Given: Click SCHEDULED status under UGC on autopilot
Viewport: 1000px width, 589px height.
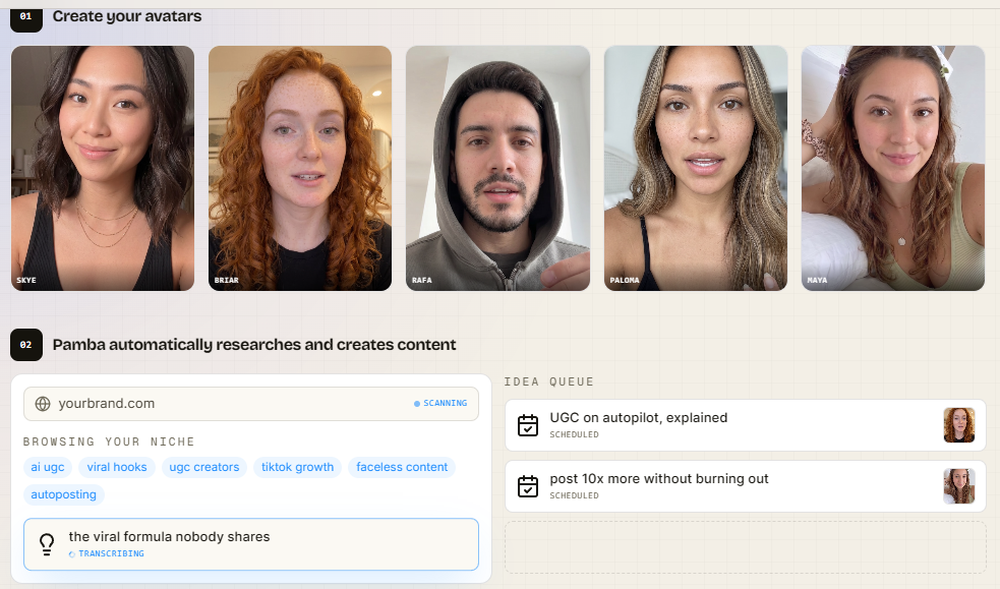Looking at the screenshot, I should tap(574, 435).
